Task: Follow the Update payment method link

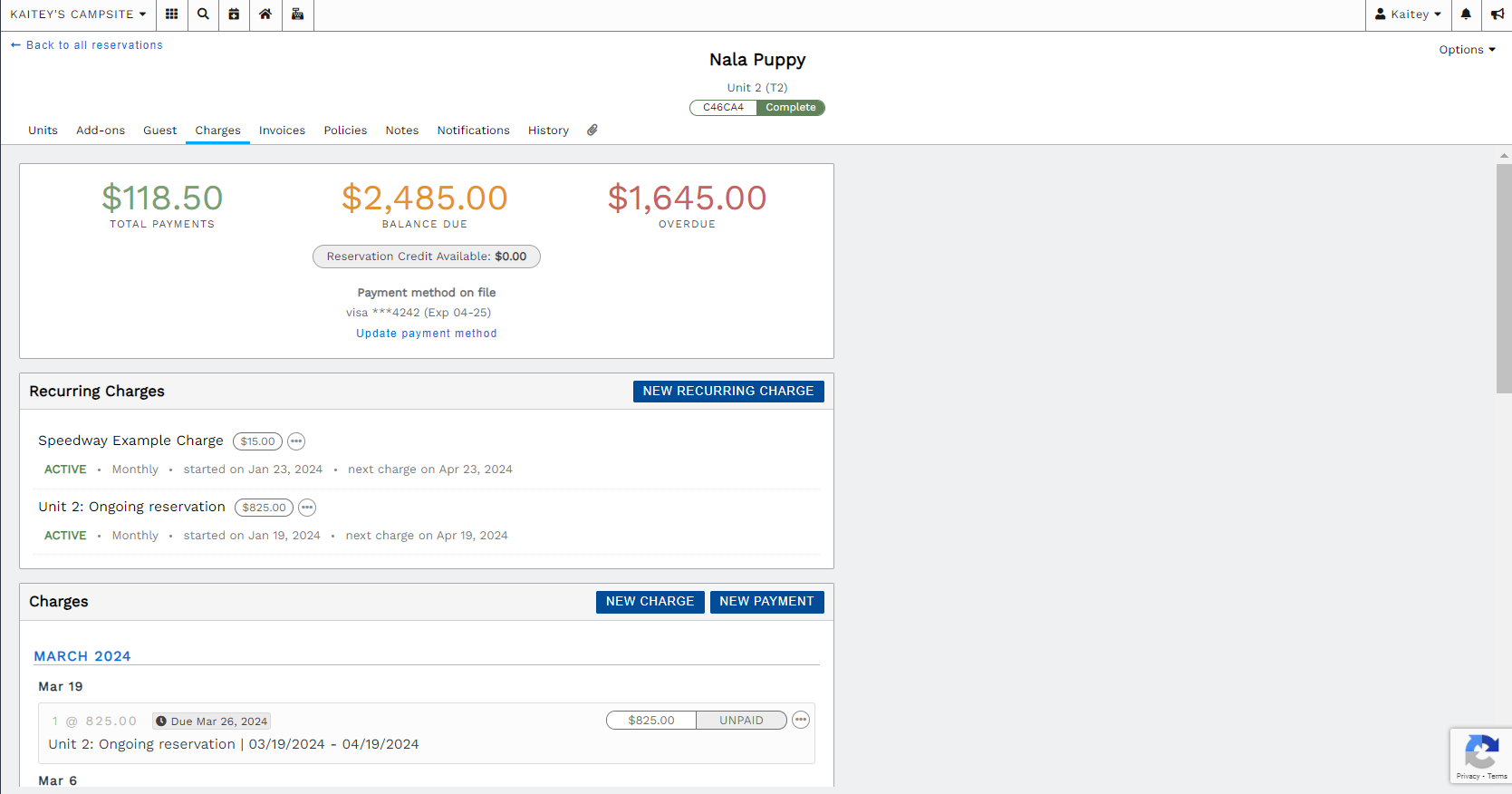Action: [x=426, y=333]
